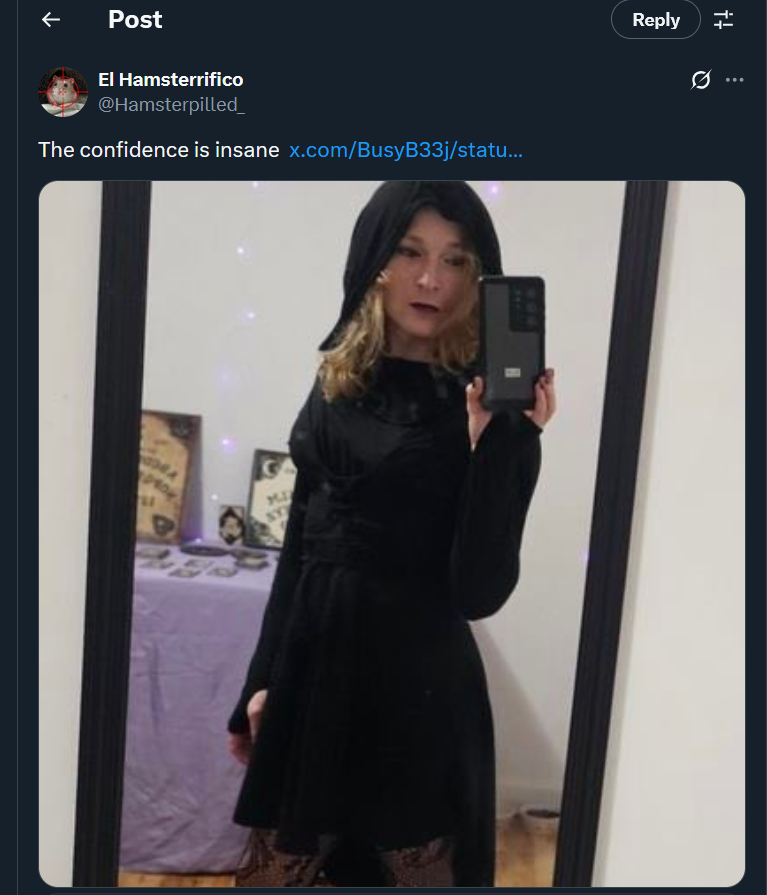Image resolution: width=767 pixels, height=895 pixels.
Task: Click the El Hamsterrifico display name
Action: tap(171, 79)
